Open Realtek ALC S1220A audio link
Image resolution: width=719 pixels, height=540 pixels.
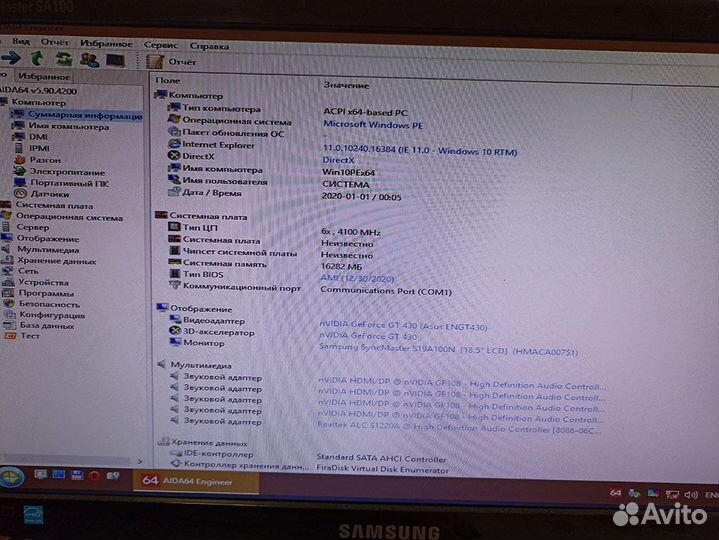[459, 428]
